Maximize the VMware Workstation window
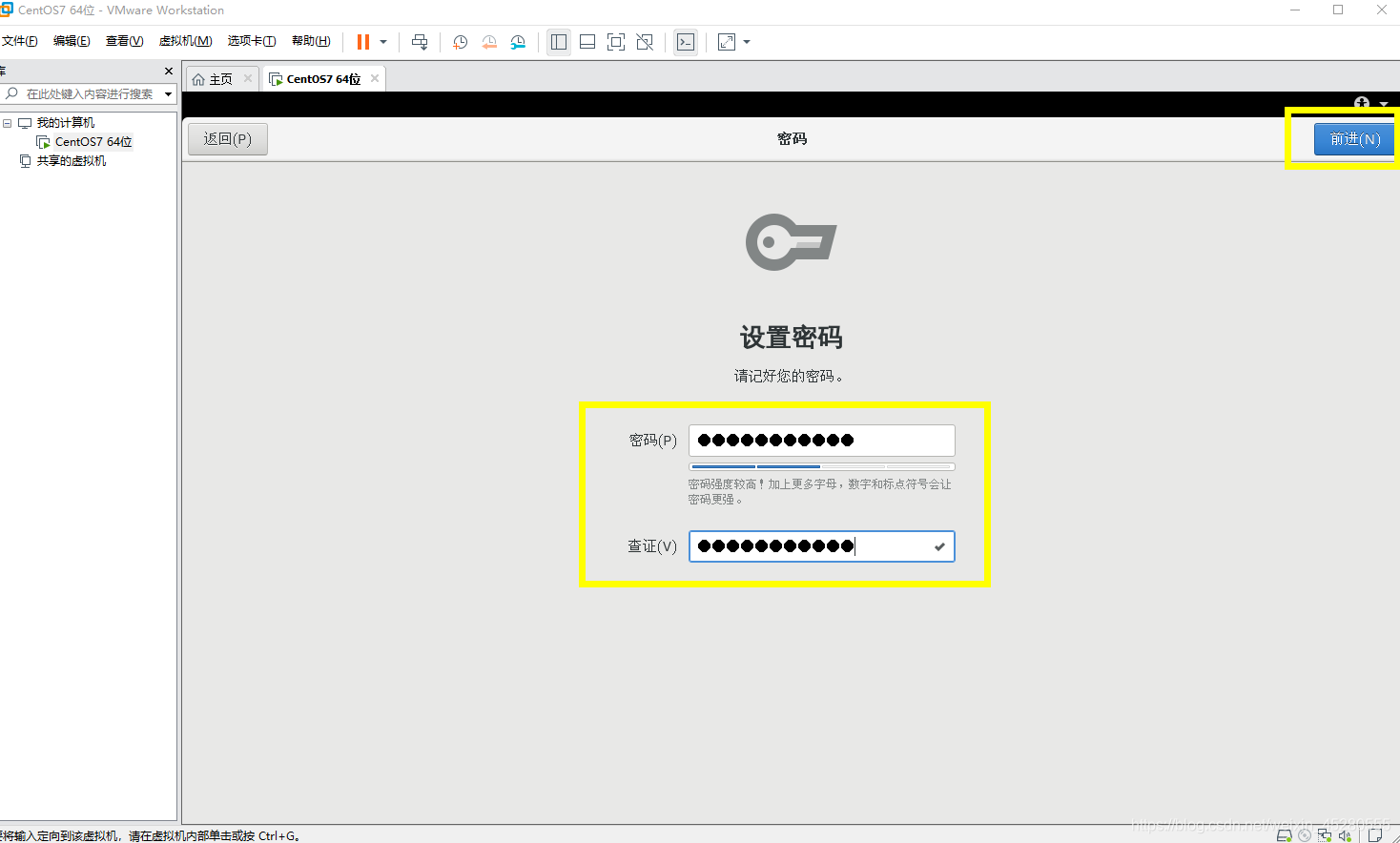This screenshot has height=843, width=1400. click(1338, 10)
